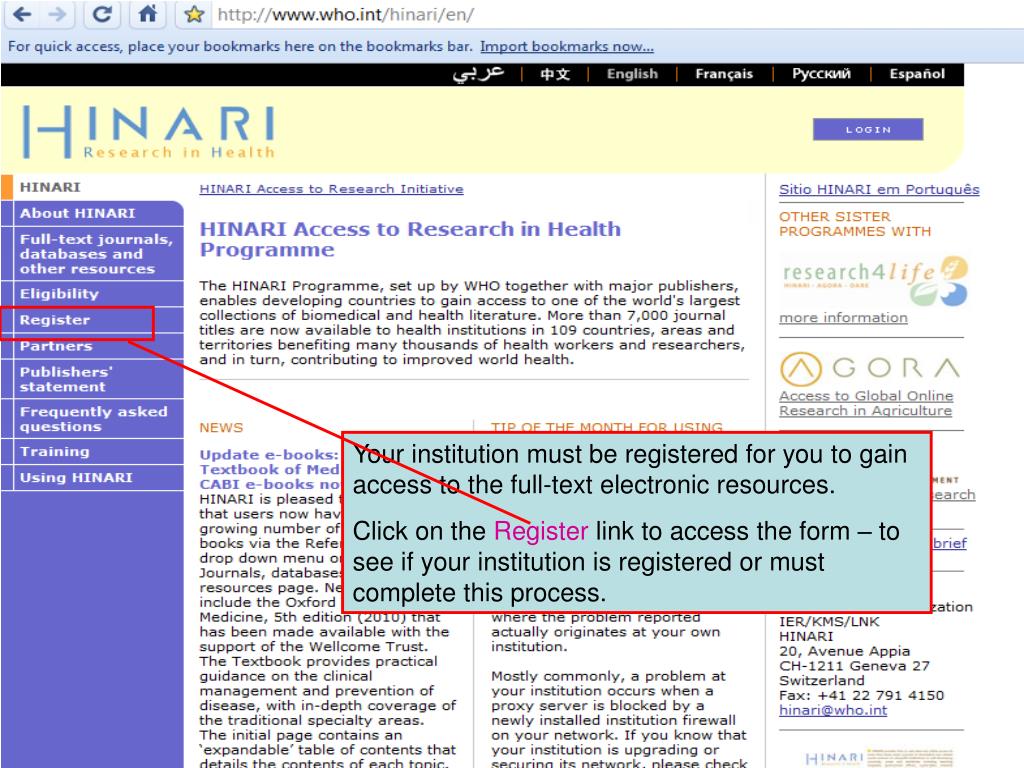Select English language option
Screen dimensions: 1024x768
coord(632,74)
